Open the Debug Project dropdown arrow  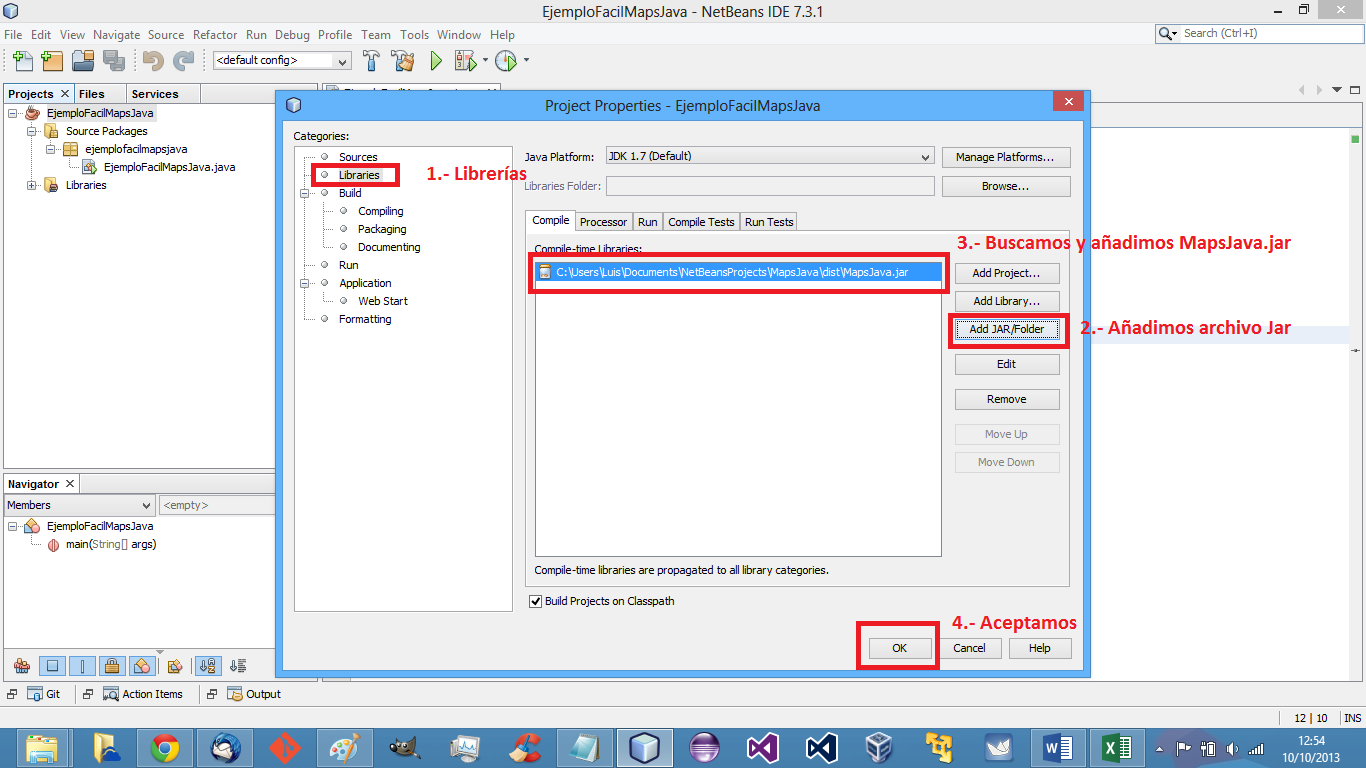tap(486, 60)
